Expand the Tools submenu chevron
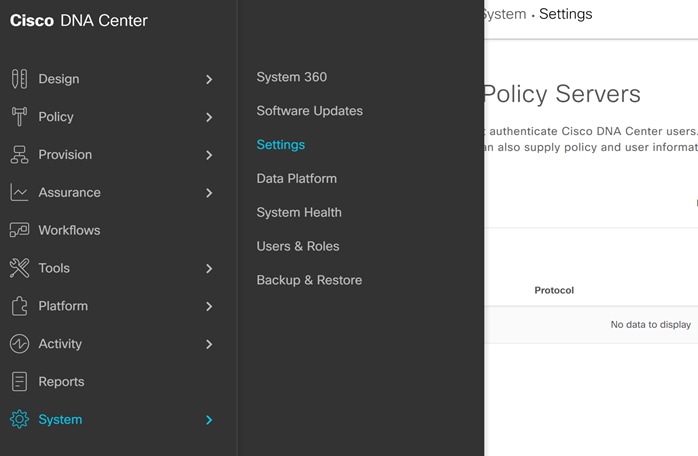The image size is (698, 456). pos(209,269)
